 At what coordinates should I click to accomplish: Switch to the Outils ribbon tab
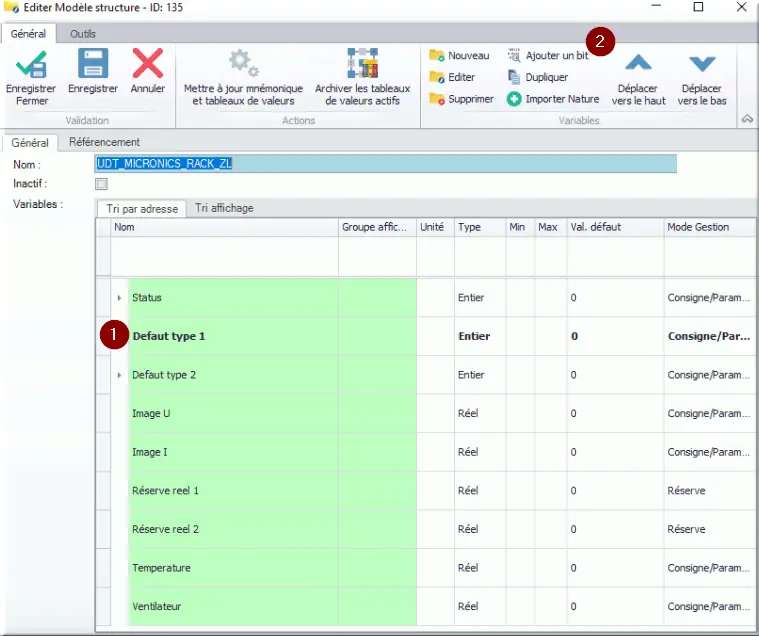[83, 34]
